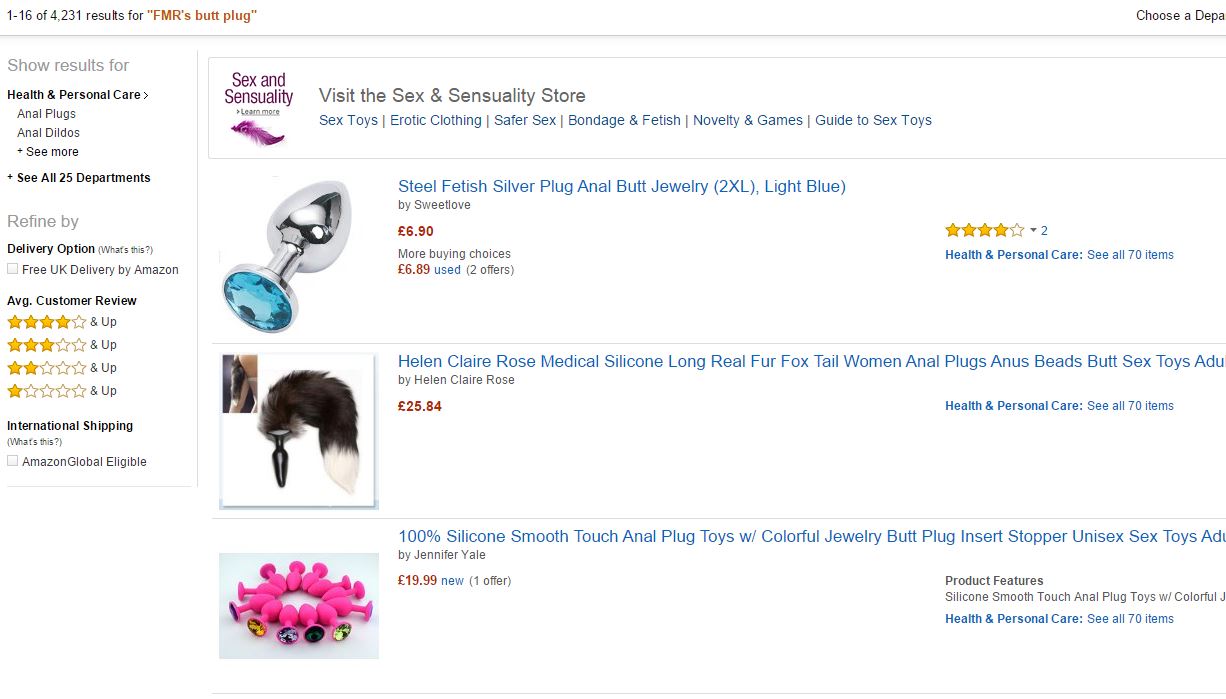Image resolution: width=1226 pixels, height=699 pixels.
Task: Open the Novelty & Games store section
Action: pos(748,120)
